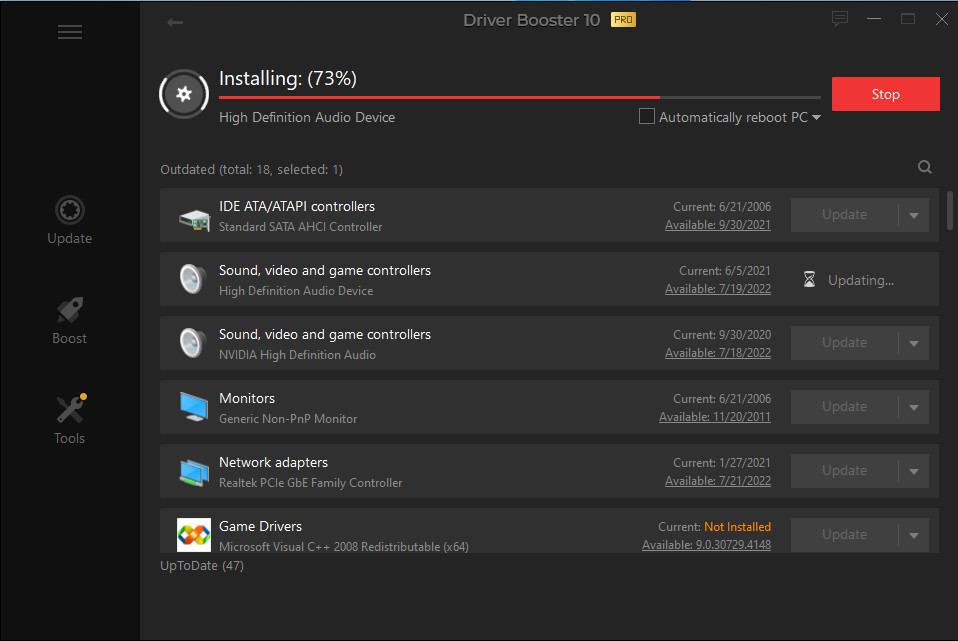Expand the Automatically reboot PC dropdown arrow
The width and height of the screenshot is (958, 641).
(x=817, y=118)
